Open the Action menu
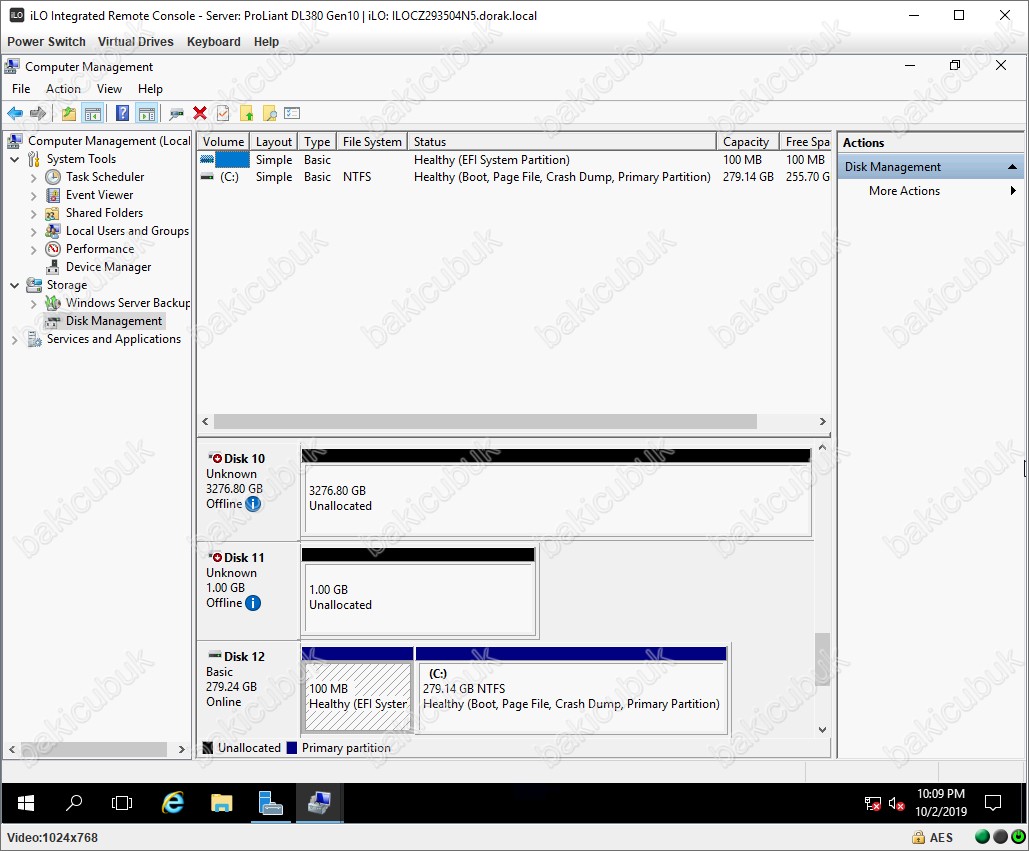 [64, 89]
